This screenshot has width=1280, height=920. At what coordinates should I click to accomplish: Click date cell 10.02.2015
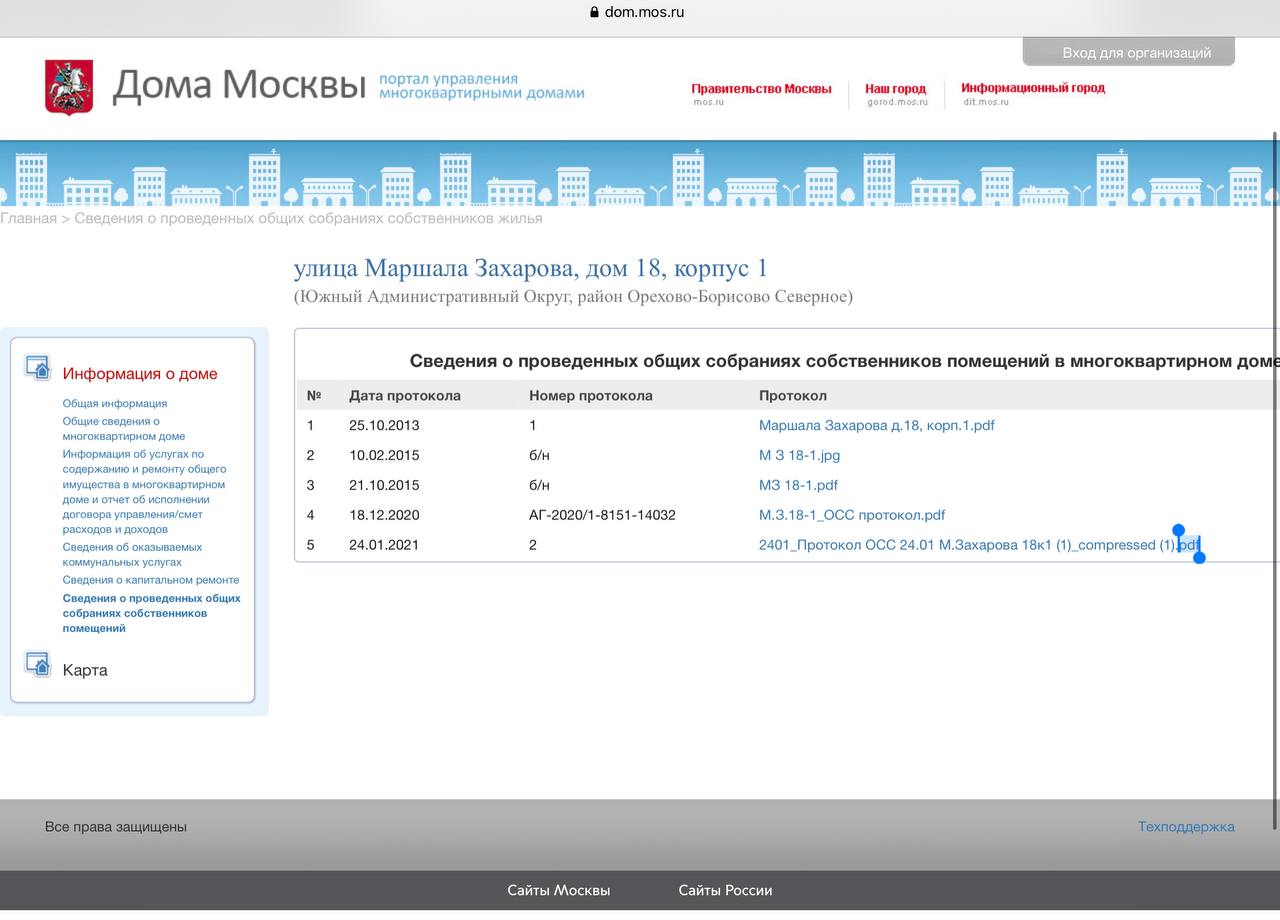(x=384, y=455)
